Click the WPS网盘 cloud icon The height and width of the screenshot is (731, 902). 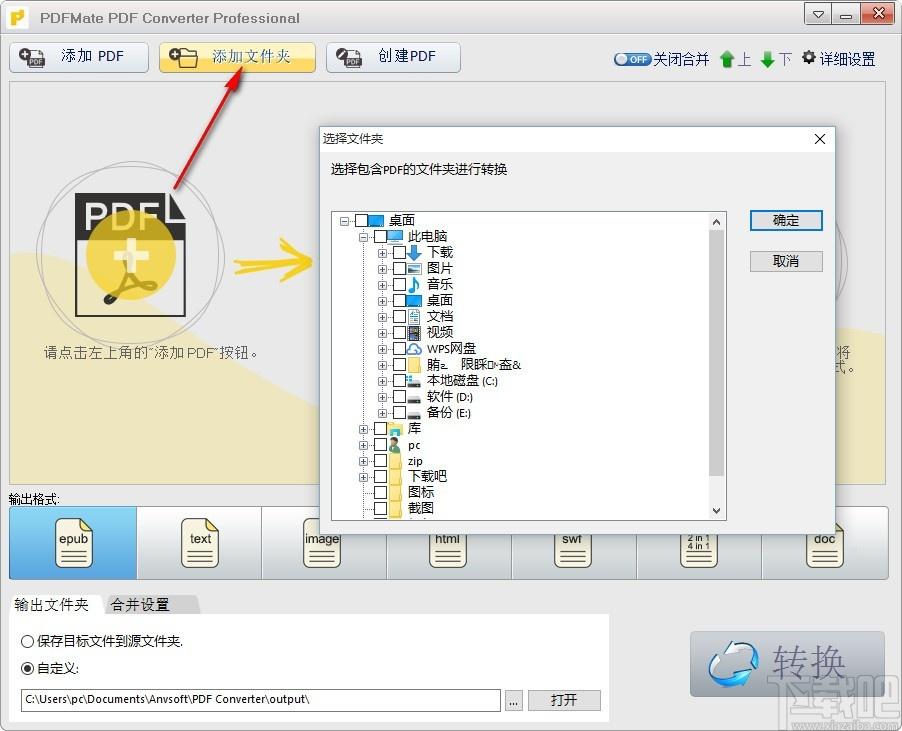point(414,349)
